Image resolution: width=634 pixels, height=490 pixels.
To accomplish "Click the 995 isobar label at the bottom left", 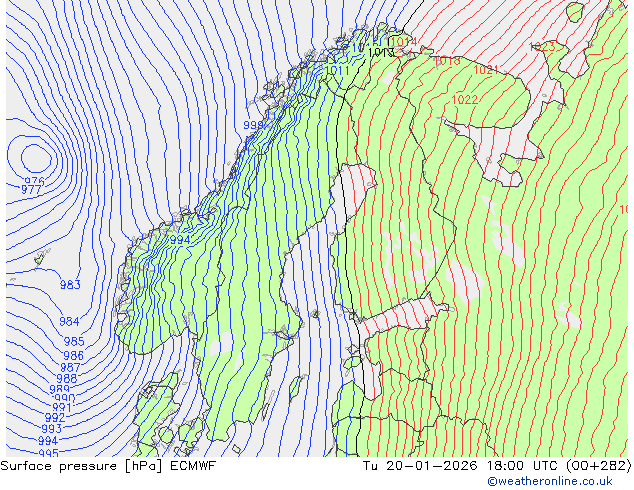I will tap(49, 453).
